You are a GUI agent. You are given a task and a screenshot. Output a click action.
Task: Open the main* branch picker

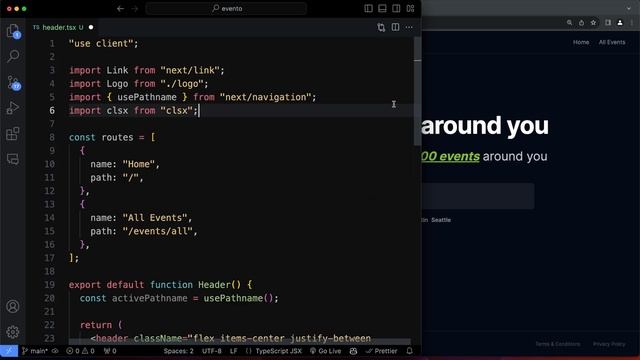pos(35,351)
